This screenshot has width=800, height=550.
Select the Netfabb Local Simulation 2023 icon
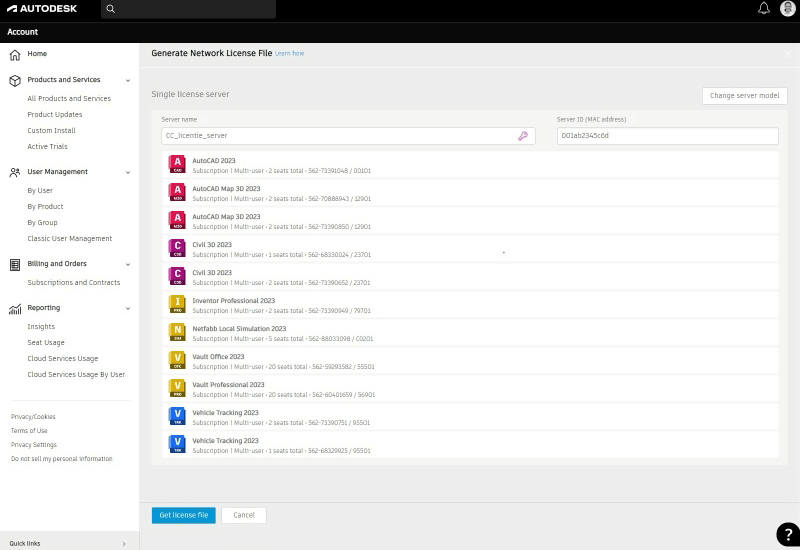pyautogui.click(x=177, y=333)
